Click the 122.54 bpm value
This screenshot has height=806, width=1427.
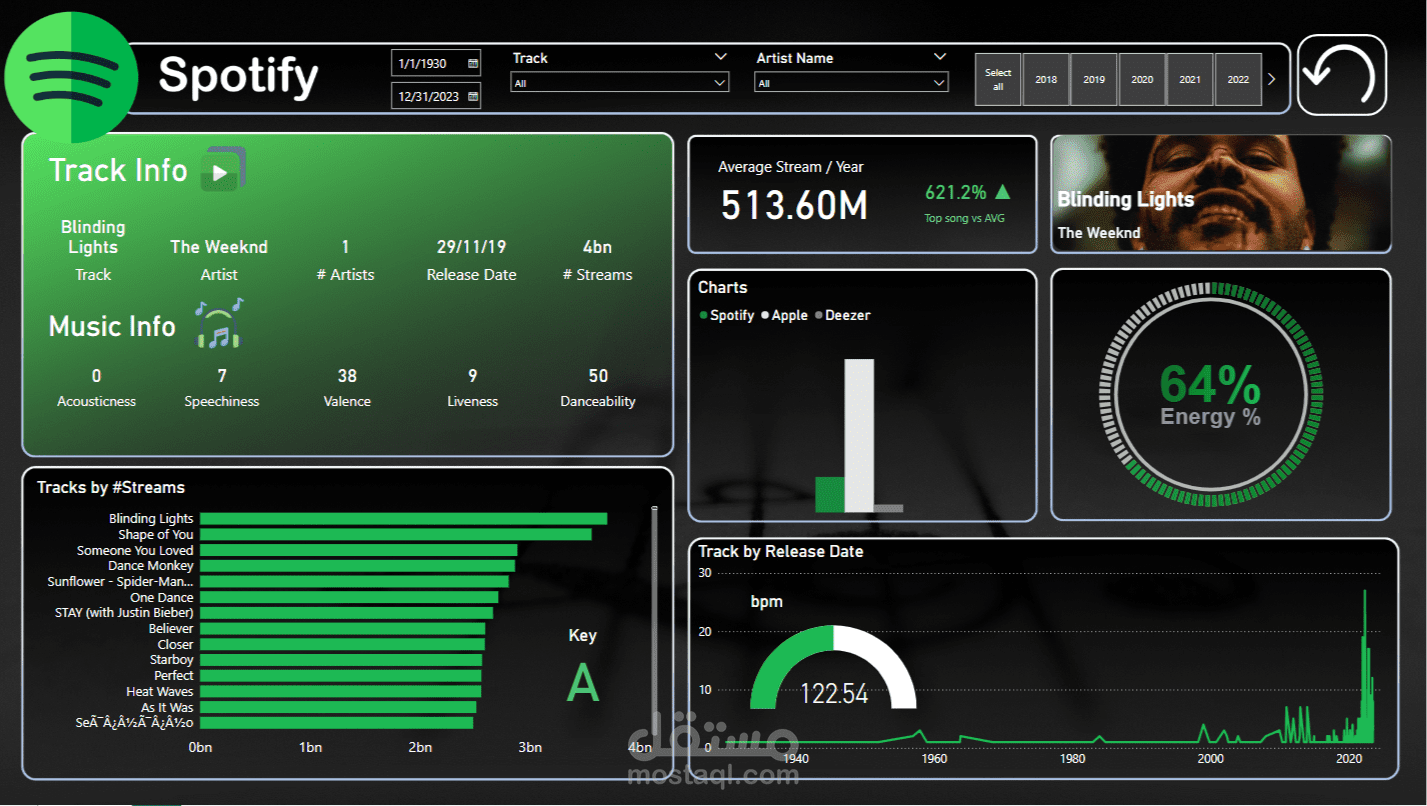pyautogui.click(x=834, y=693)
